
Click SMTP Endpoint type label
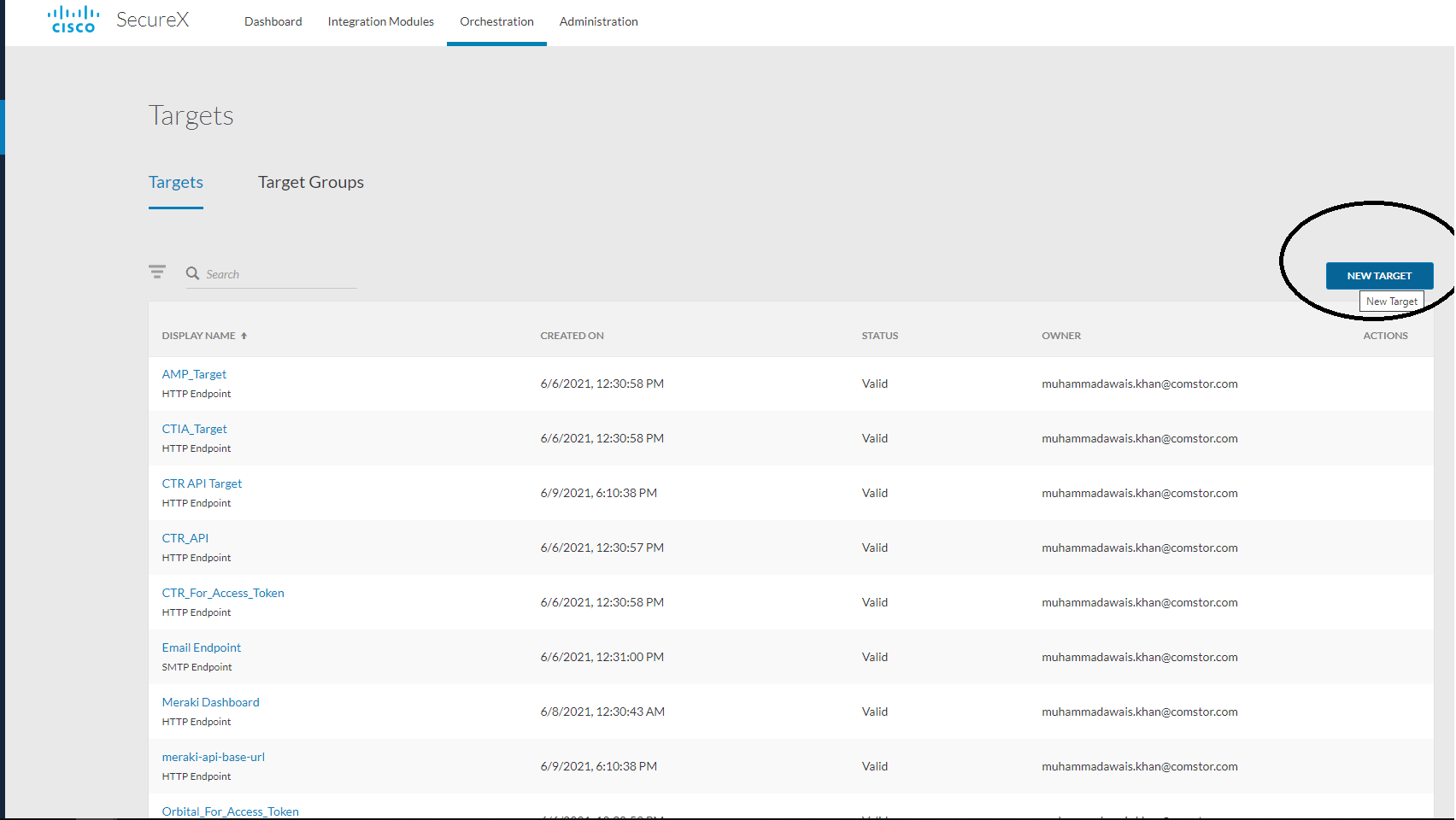click(197, 667)
